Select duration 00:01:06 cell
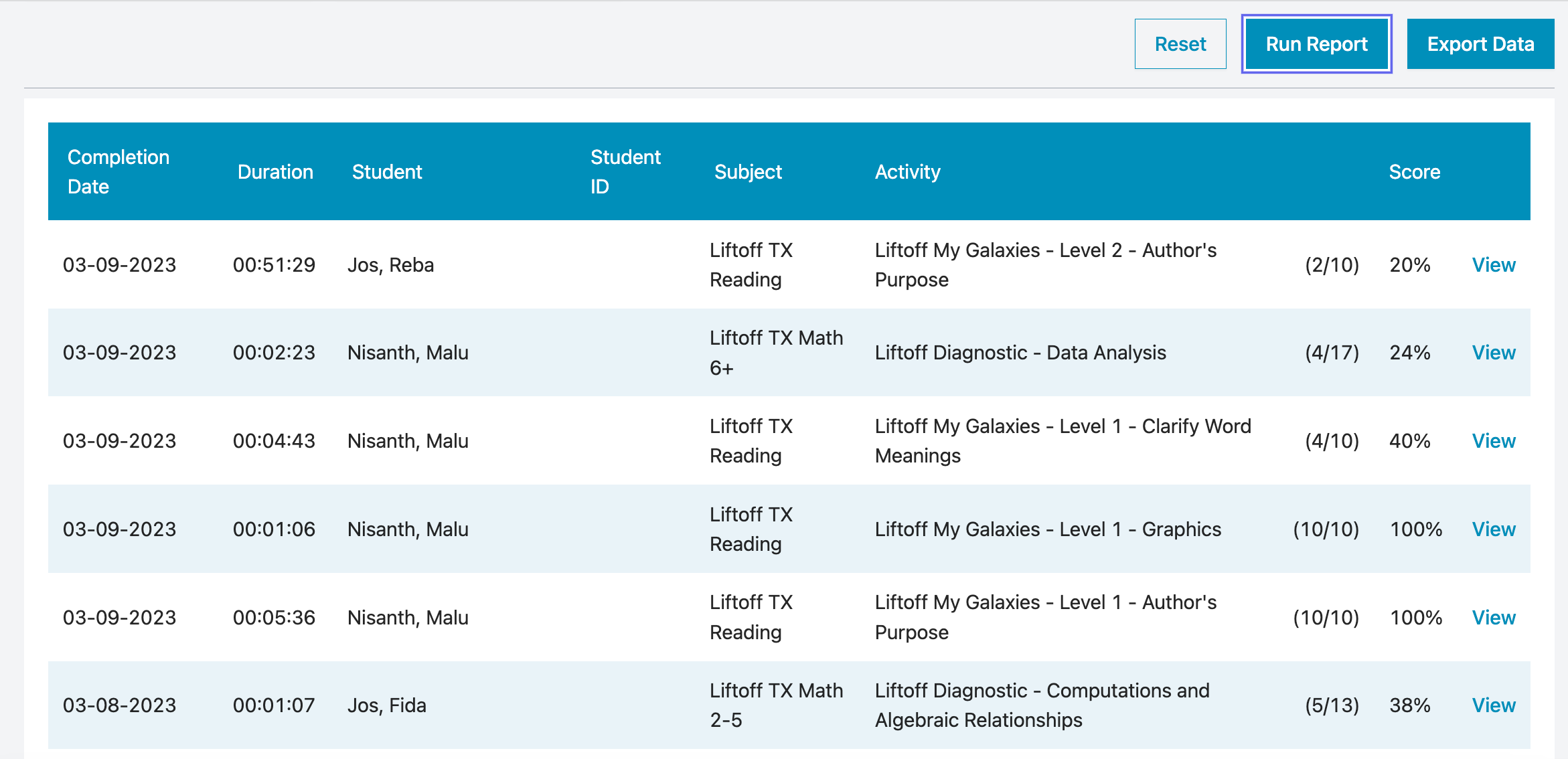 pos(274,529)
